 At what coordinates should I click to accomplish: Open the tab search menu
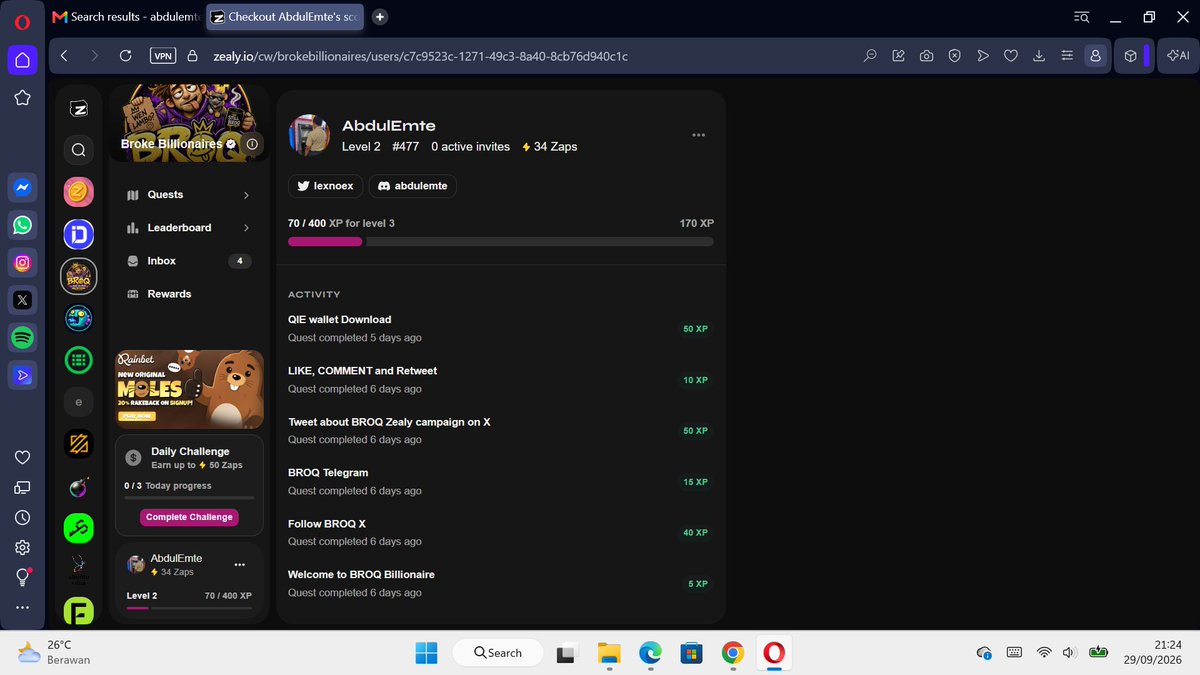pyautogui.click(x=1081, y=17)
